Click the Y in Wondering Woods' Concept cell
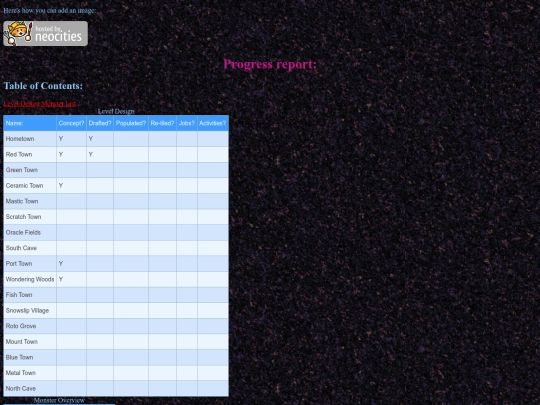The width and height of the screenshot is (540, 405). [x=61, y=279]
